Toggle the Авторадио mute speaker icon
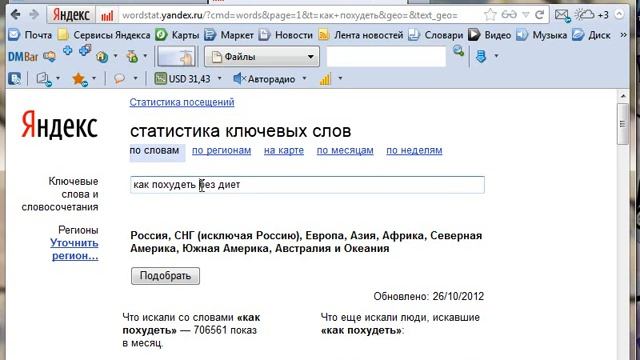 240,78
